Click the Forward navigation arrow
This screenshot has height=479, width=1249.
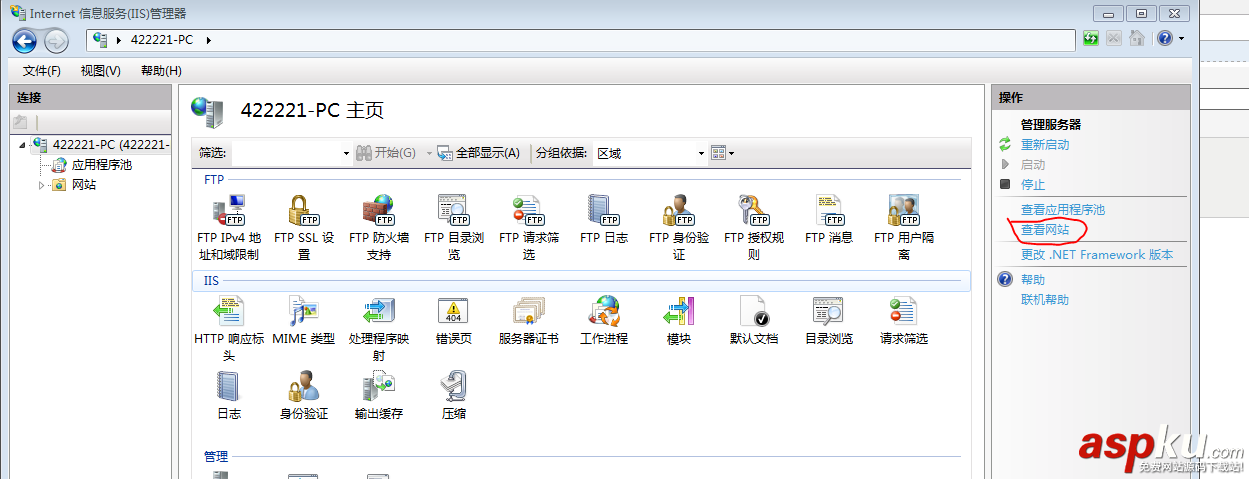56,40
